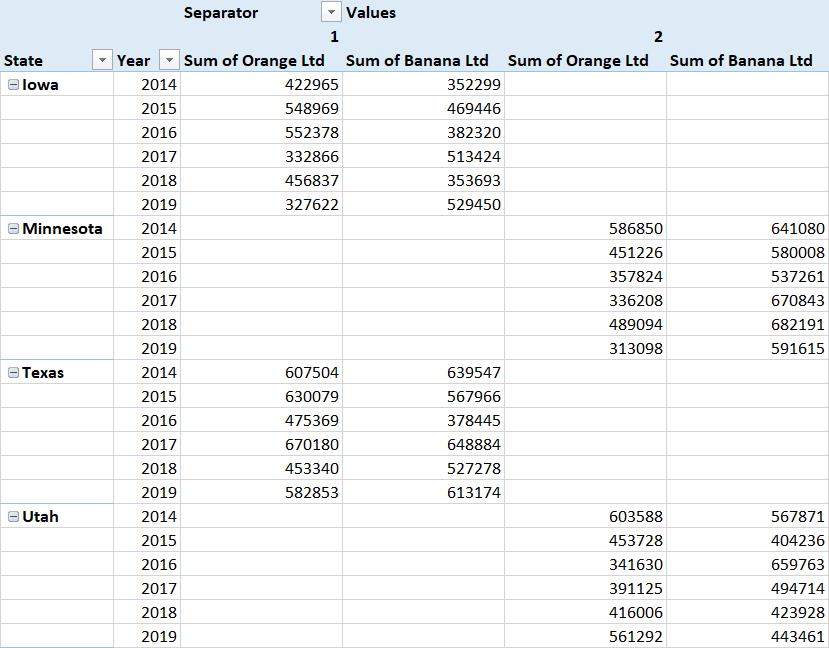Image resolution: width=829 pixels, height=648 pixels.
Task: Click cell with value 336208
Action: [x=585, y=300]
